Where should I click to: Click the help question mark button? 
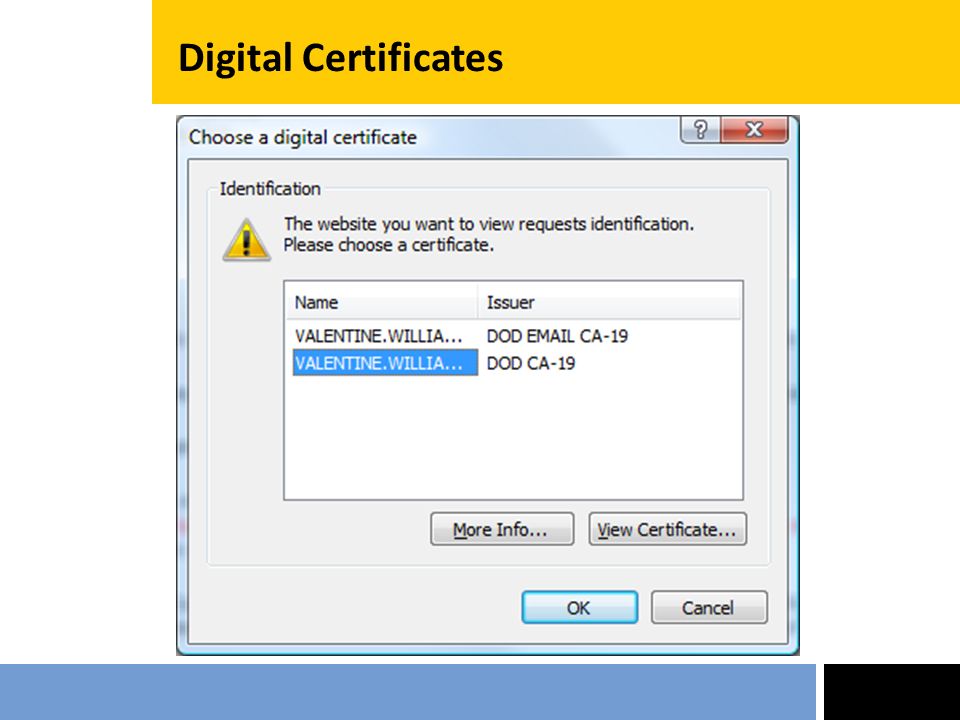click(700, 130)
